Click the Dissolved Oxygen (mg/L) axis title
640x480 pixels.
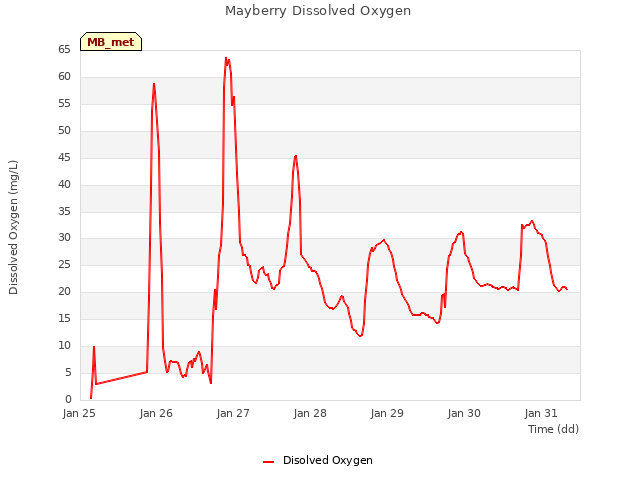click(13, 227)
